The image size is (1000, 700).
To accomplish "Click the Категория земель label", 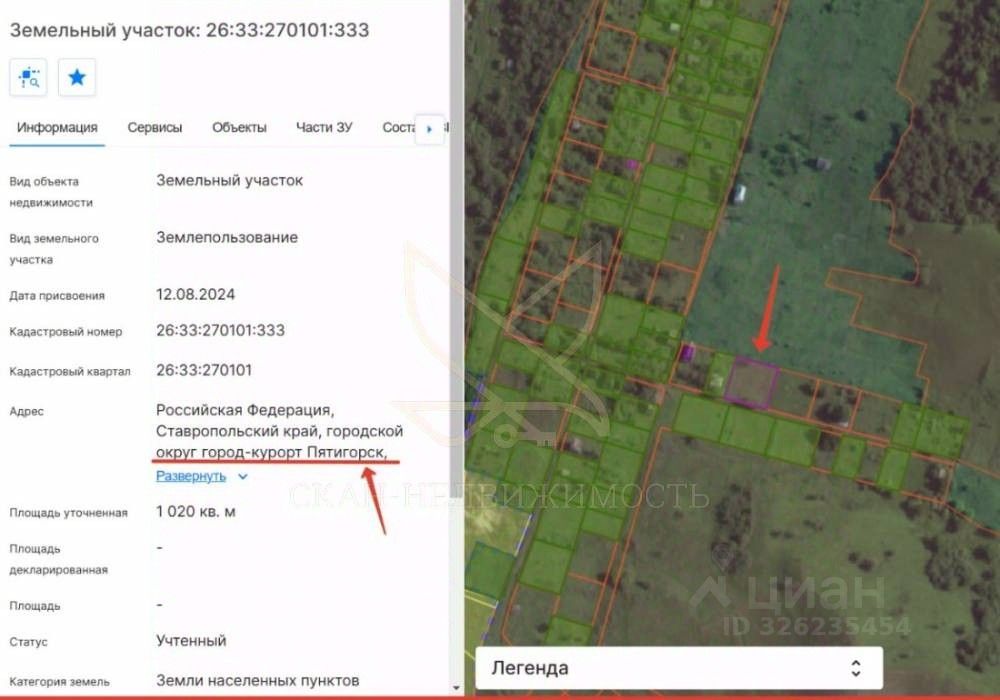I will coord(59,682).
